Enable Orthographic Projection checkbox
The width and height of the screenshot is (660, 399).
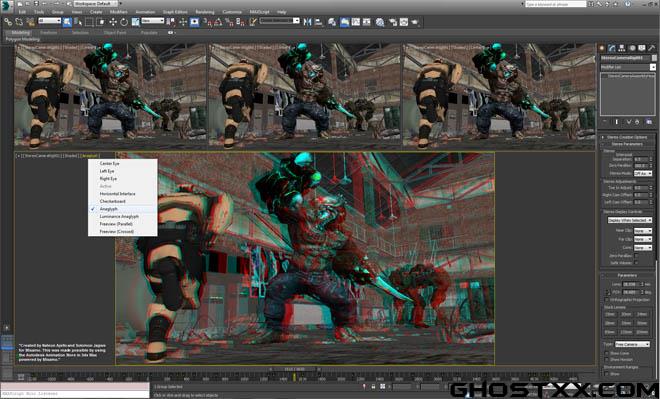point(607,300)
